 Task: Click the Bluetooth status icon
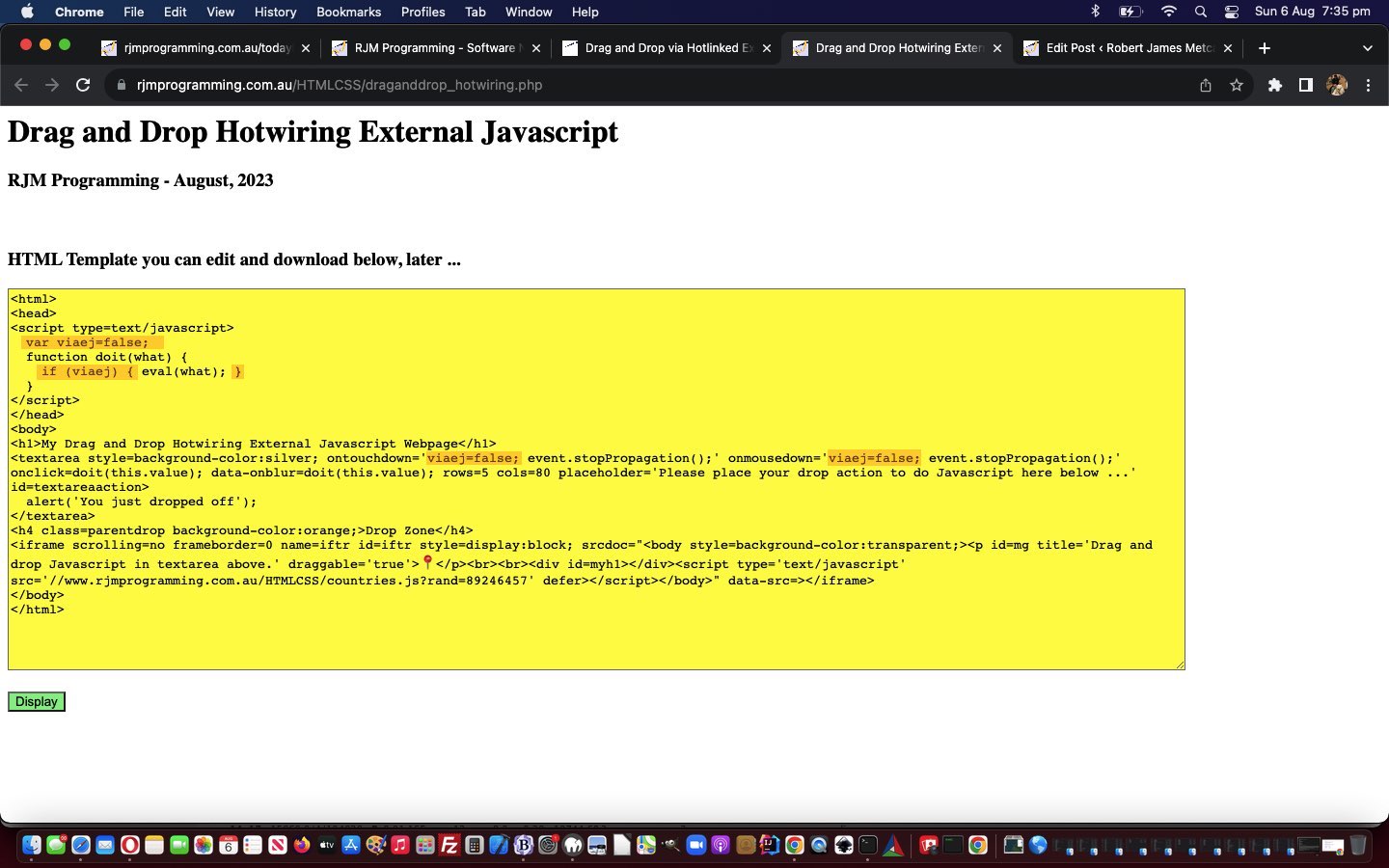(x=1095, y=12)
